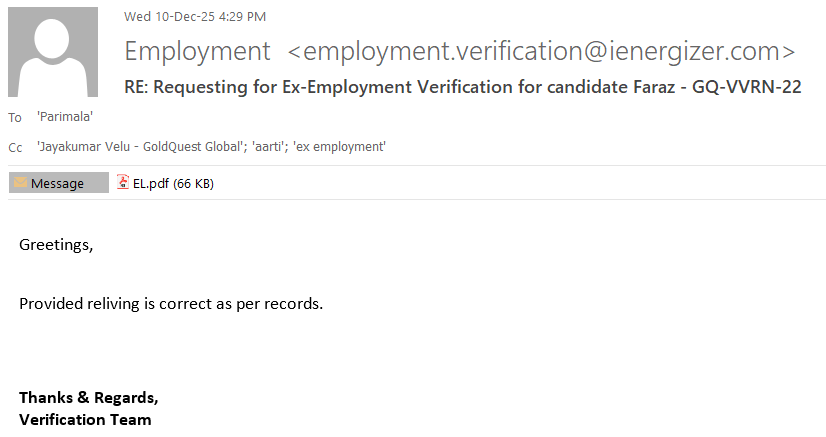Click the To field label

point(15,118)
